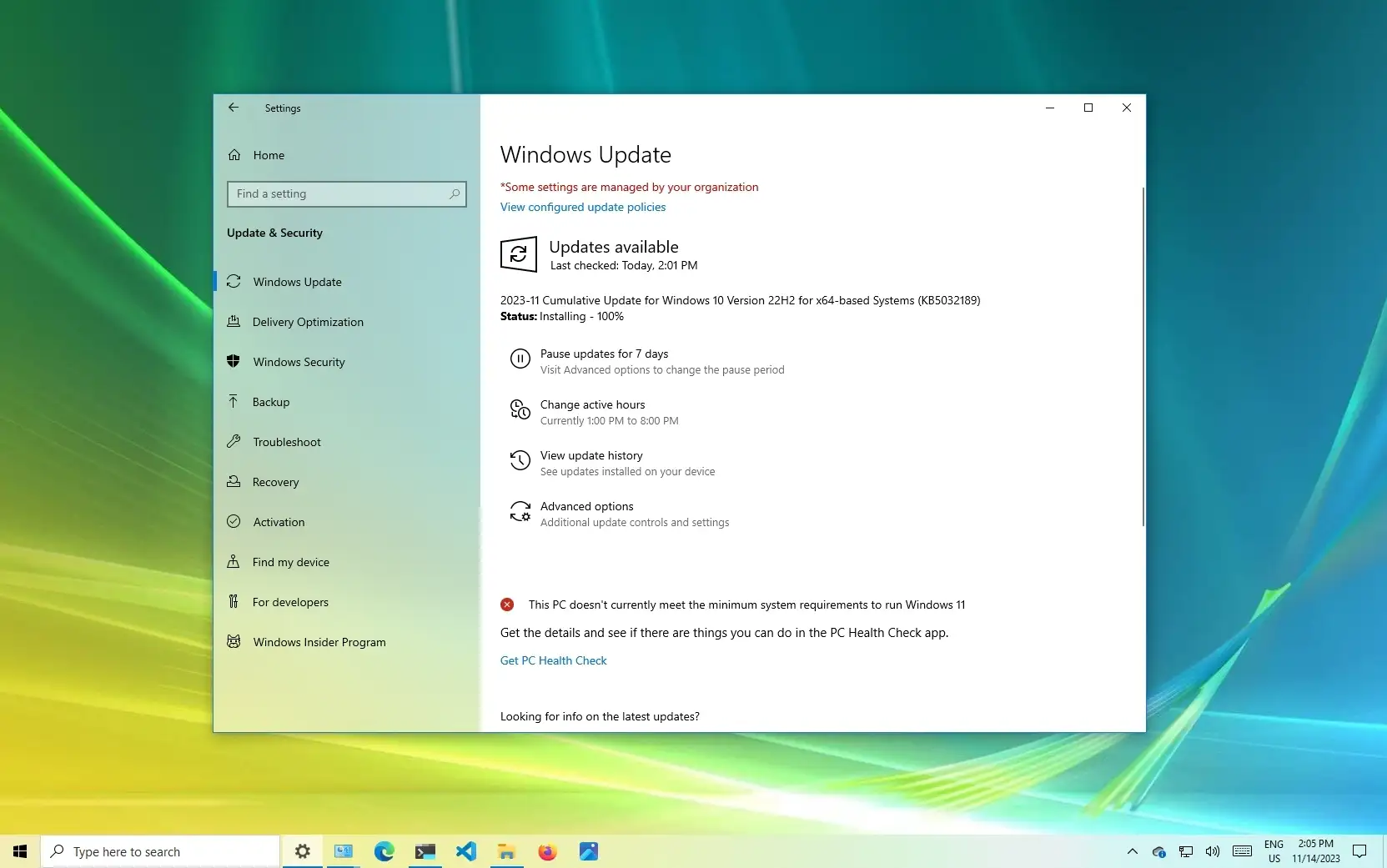Click the large Updates available refresh icon
The height and width of the screenshot is (868, 1387).
519,254
